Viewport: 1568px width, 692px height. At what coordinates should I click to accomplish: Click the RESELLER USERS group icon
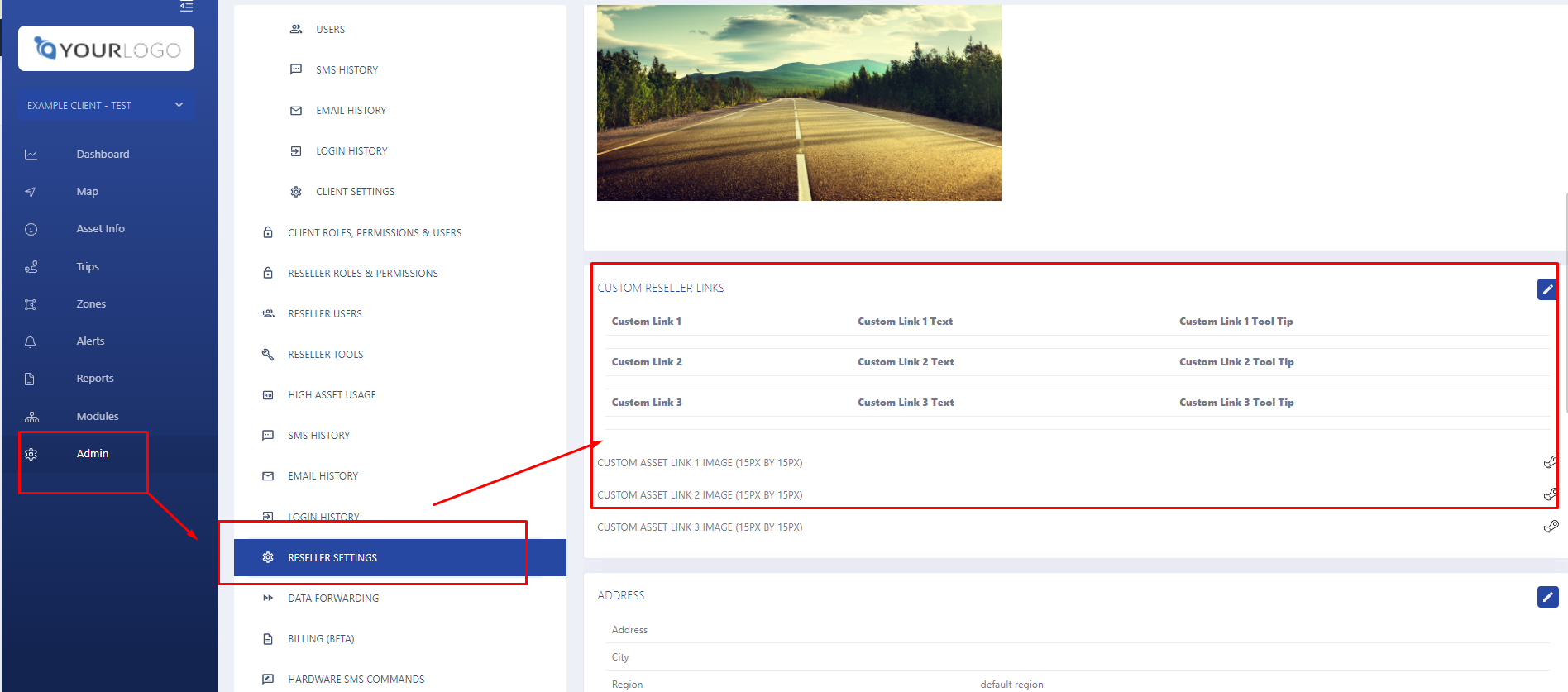click(x=268, y=313)
